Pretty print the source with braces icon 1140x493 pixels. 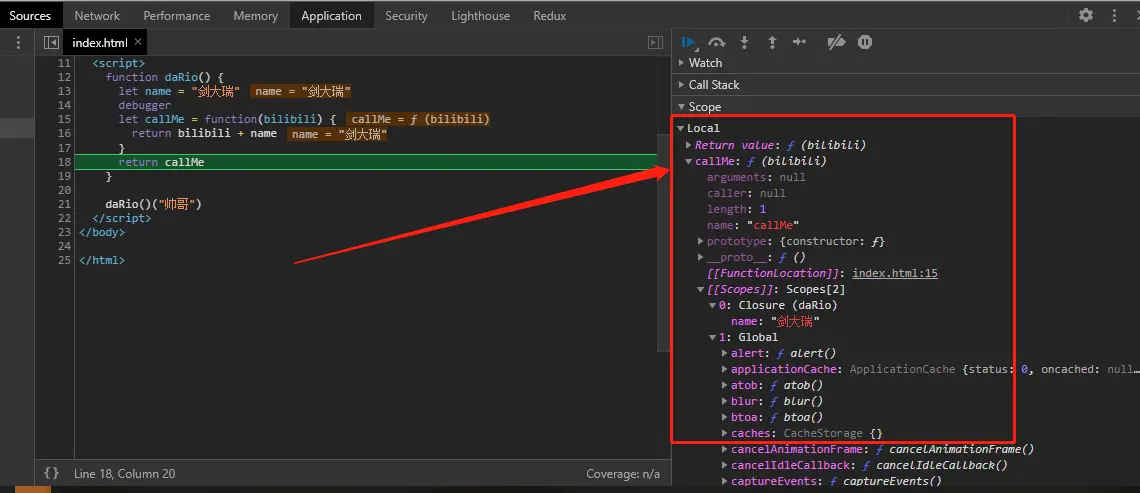pos(52,473)
